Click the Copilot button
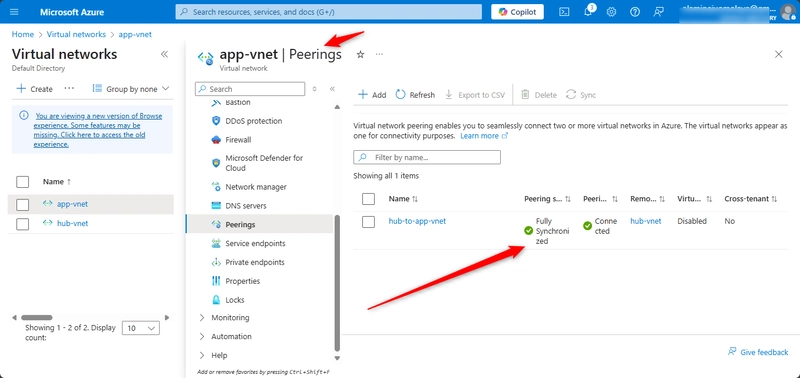Image resolution: width=800 pixels, height=378 pixels. coord(517,12)
